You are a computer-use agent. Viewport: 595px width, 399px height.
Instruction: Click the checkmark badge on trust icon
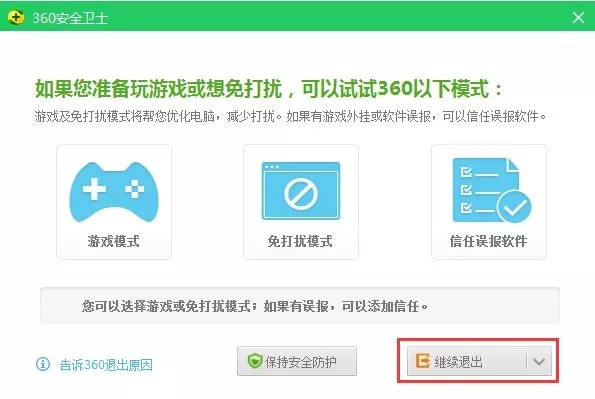point(514,207)
